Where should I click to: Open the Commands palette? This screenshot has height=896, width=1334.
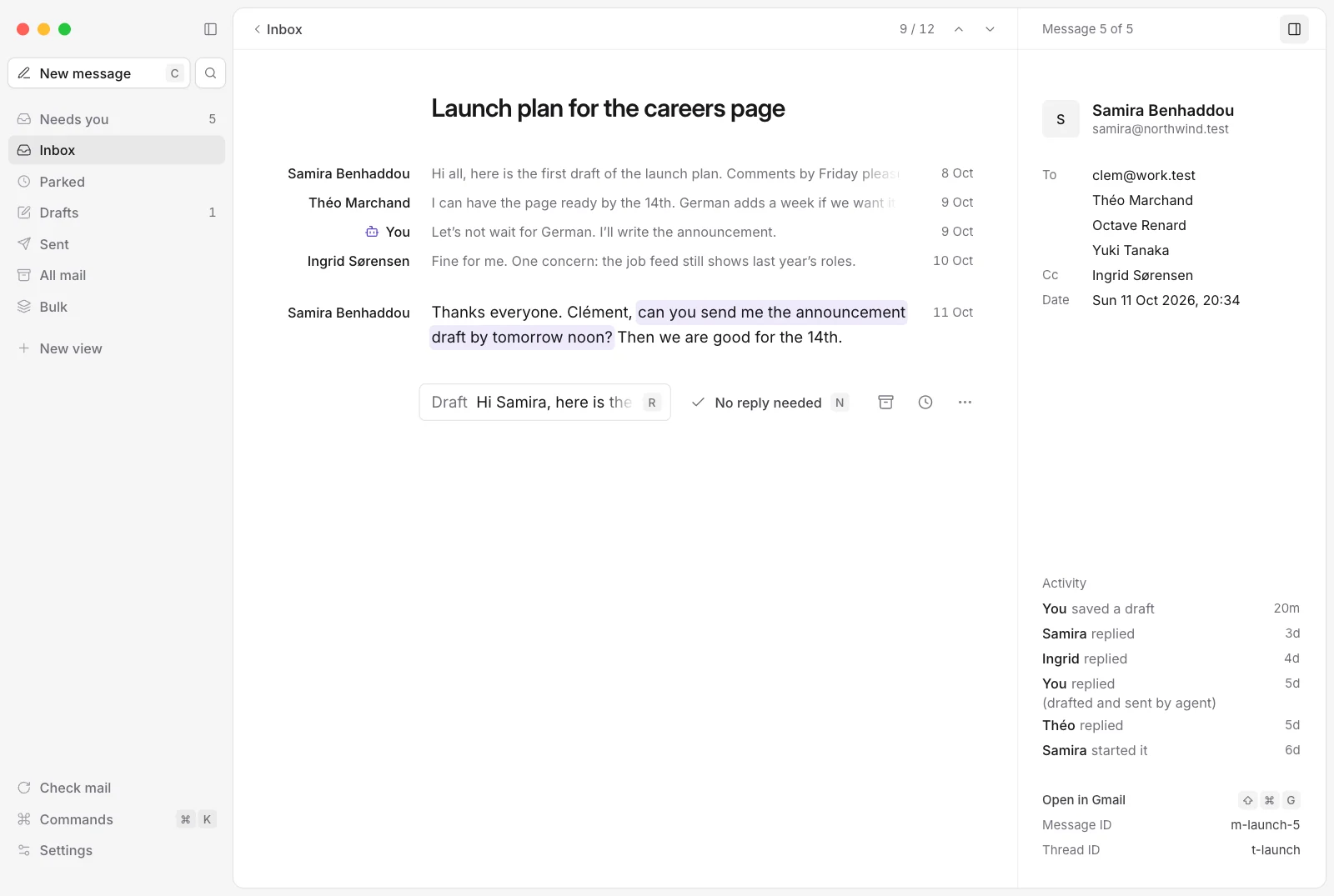point(117,819)
